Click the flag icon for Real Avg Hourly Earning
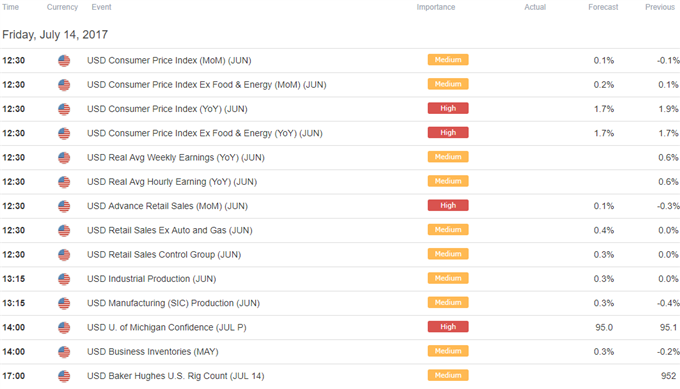 [64, 182]
